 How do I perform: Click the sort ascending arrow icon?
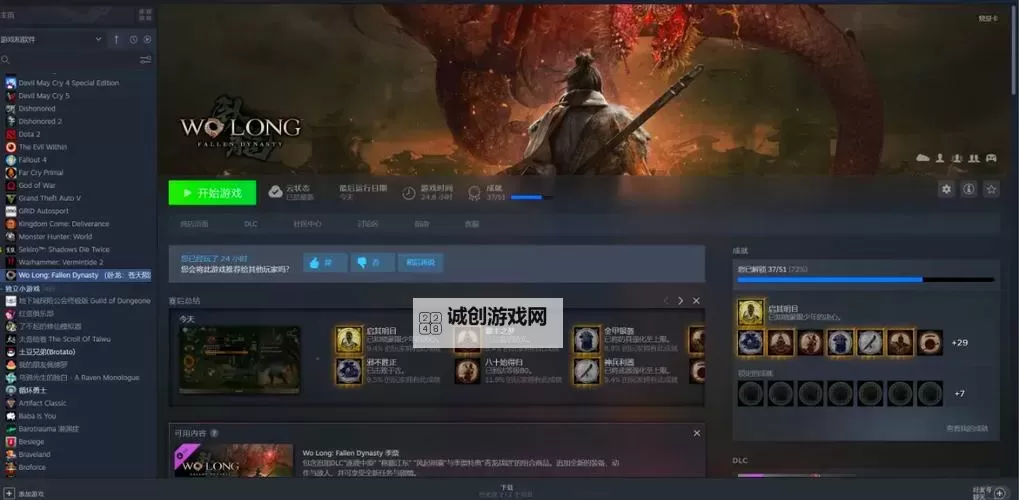coord(116,39)
